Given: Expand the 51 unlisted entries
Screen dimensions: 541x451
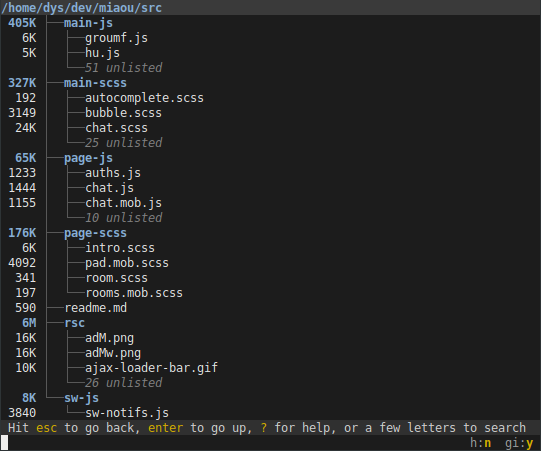Looking at the screenshot, I should 124,68.
